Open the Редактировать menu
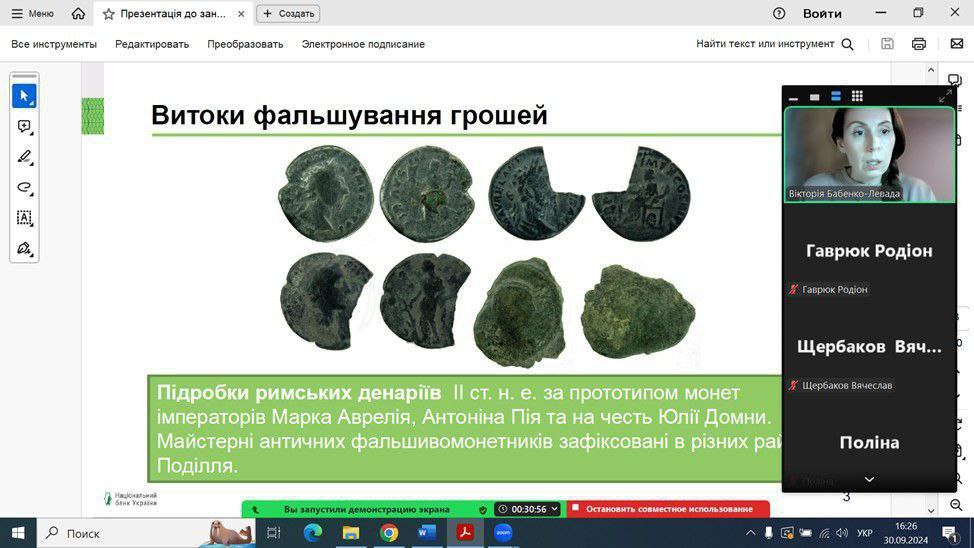 pos(152,44)
